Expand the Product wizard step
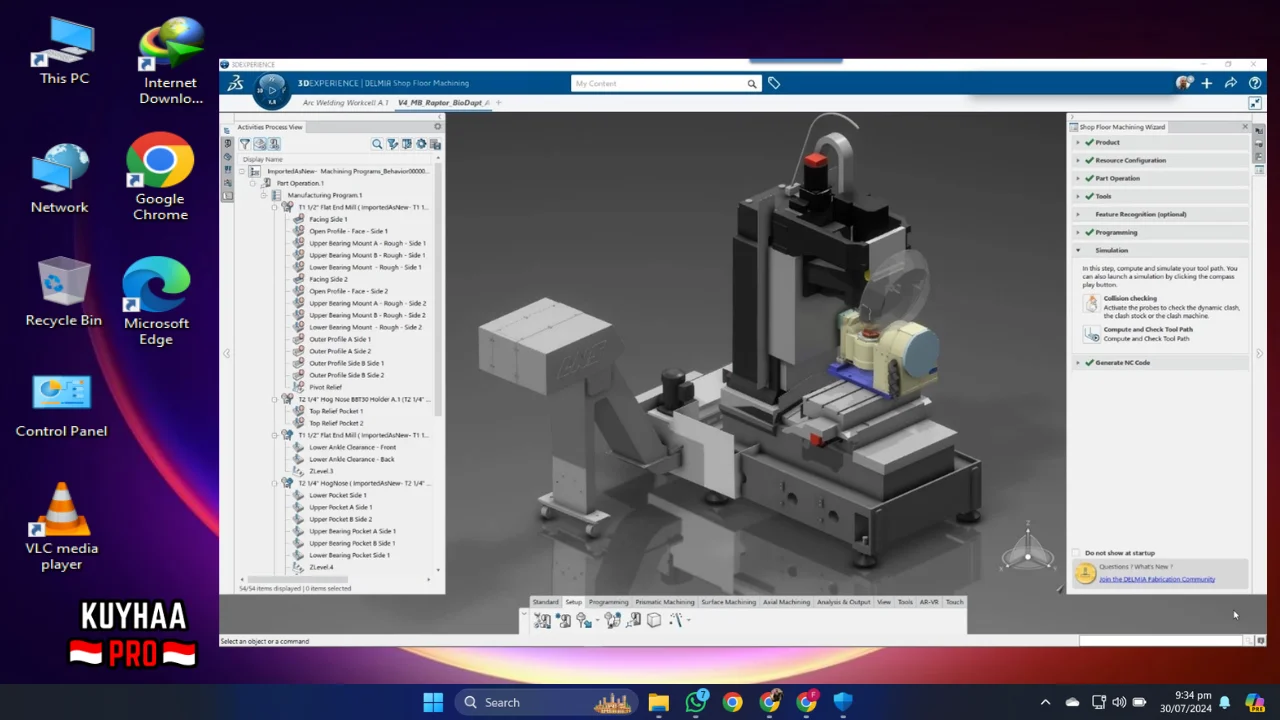The width and height of the screenshot is (1280, 720). [1078, 142]
